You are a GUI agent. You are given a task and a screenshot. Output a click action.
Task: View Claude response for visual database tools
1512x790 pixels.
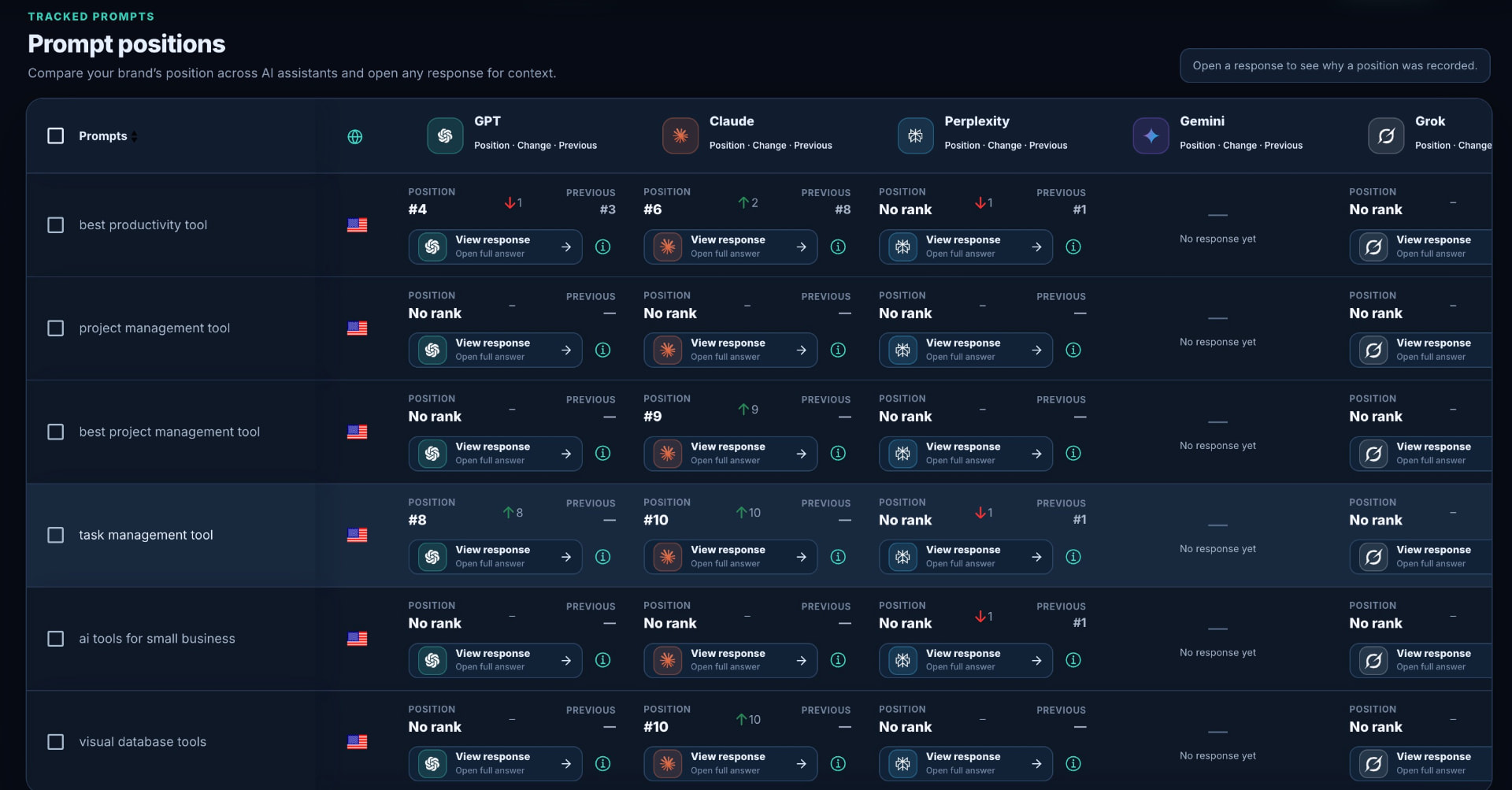[731, 763]
